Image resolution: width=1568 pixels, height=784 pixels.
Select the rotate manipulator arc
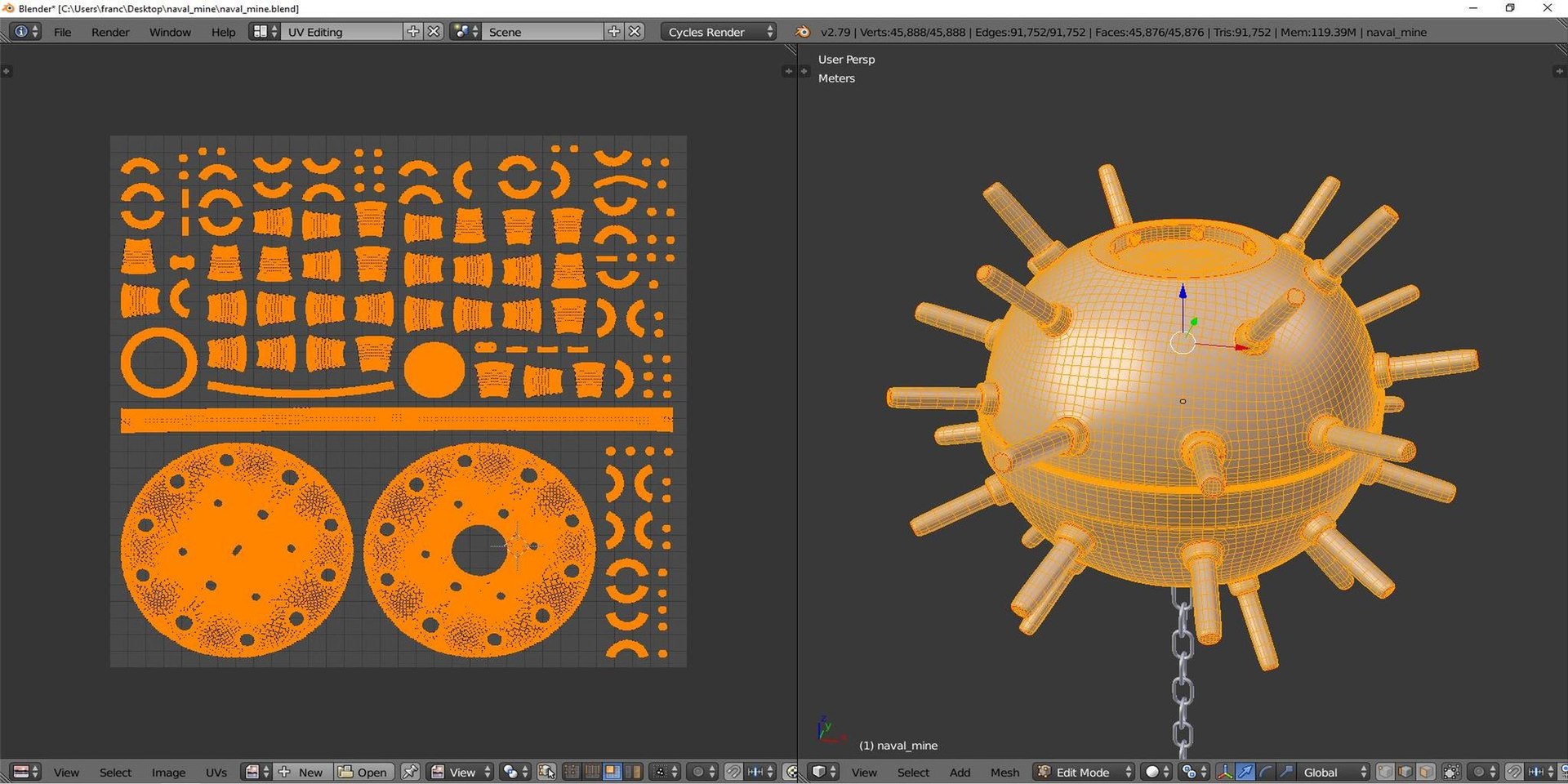tap(1266, 772)
